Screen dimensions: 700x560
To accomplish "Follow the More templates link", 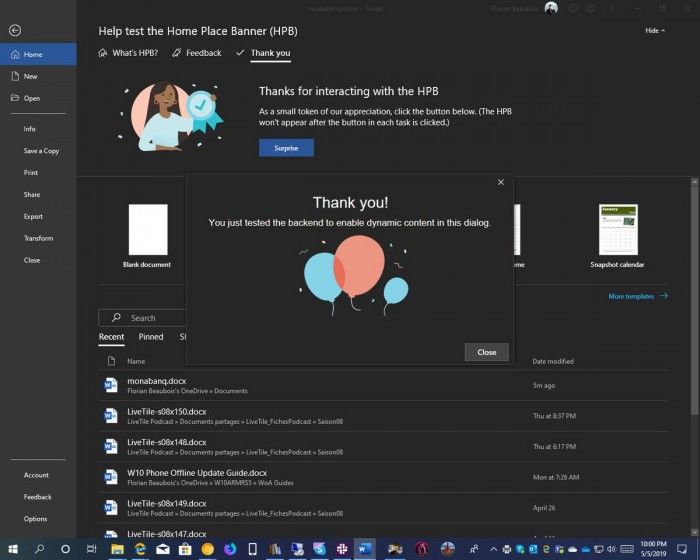I will click(x=638, y=296).
